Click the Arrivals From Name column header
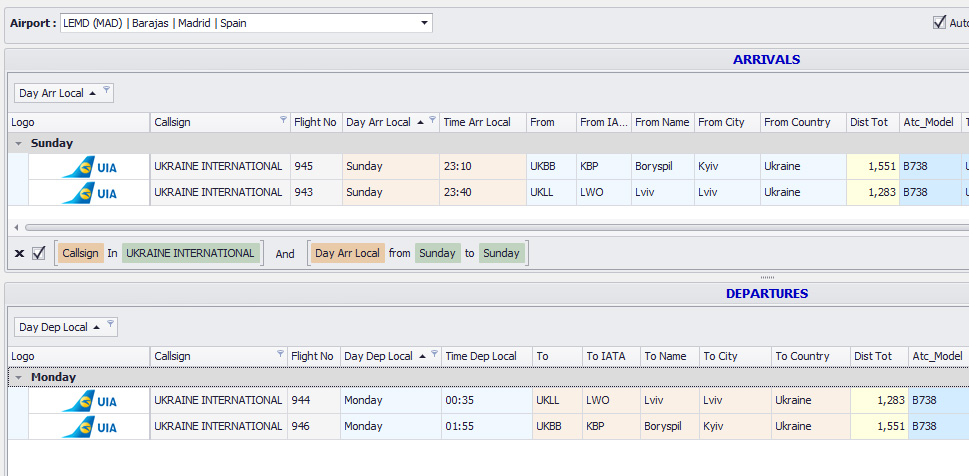This screenshot has width=969, height=476. (x=662, y=122)
